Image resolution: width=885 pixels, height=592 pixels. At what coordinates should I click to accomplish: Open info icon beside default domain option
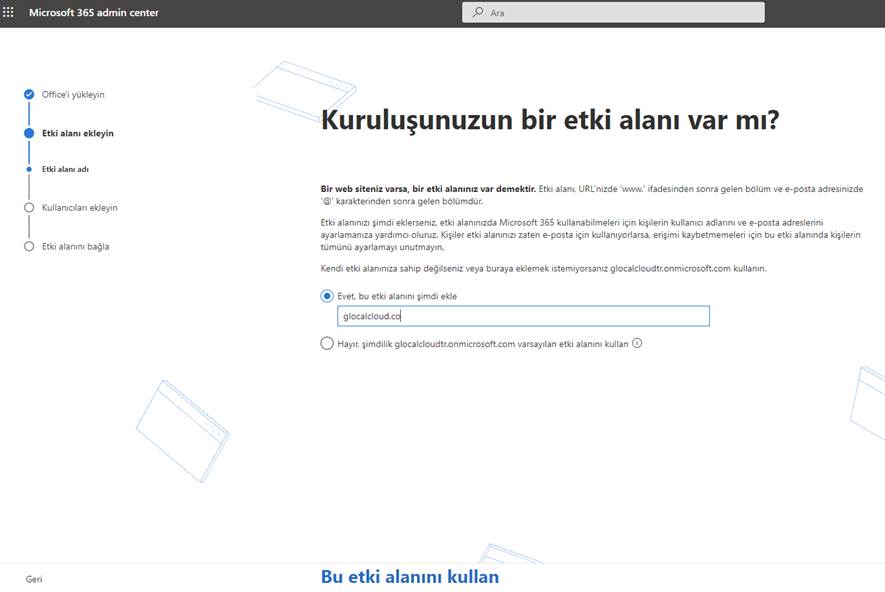pos(637,343)
